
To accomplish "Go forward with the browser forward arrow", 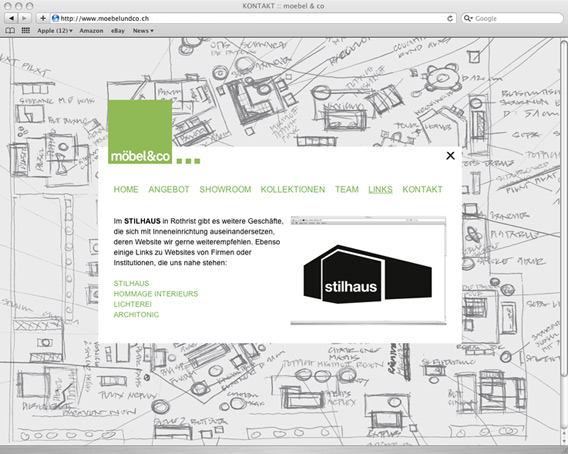I will click(24, 18).
